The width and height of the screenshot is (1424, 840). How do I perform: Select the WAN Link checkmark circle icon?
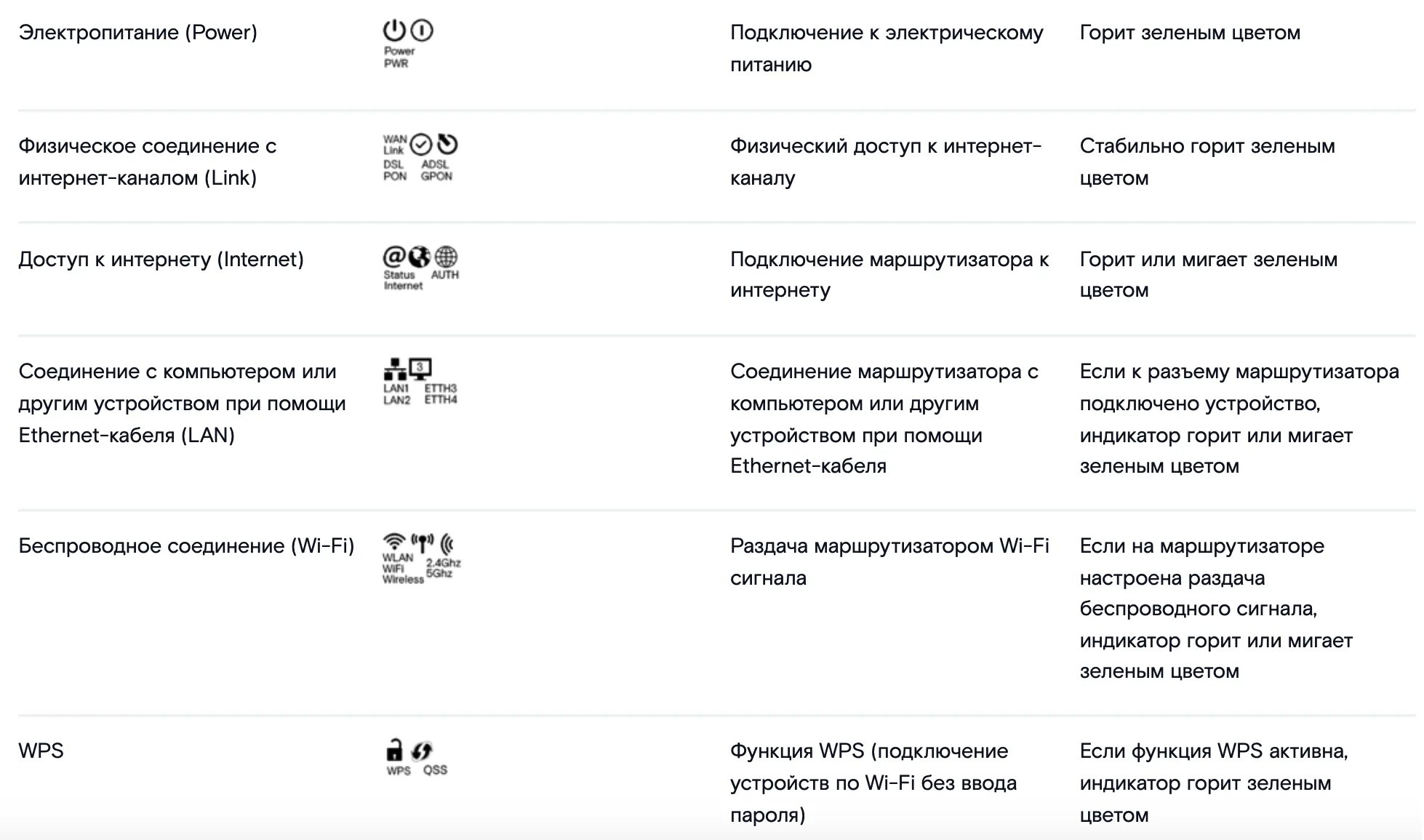coord(421,145)
